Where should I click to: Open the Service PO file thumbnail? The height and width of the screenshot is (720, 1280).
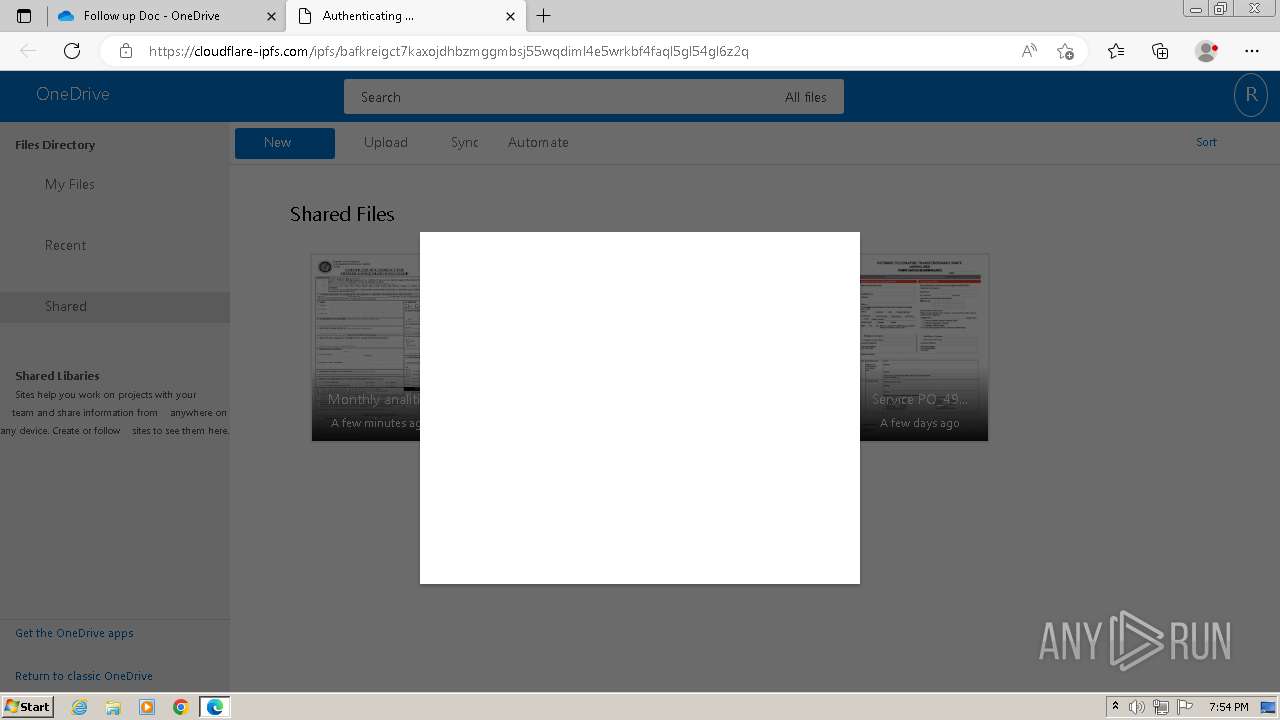point(924,347)
